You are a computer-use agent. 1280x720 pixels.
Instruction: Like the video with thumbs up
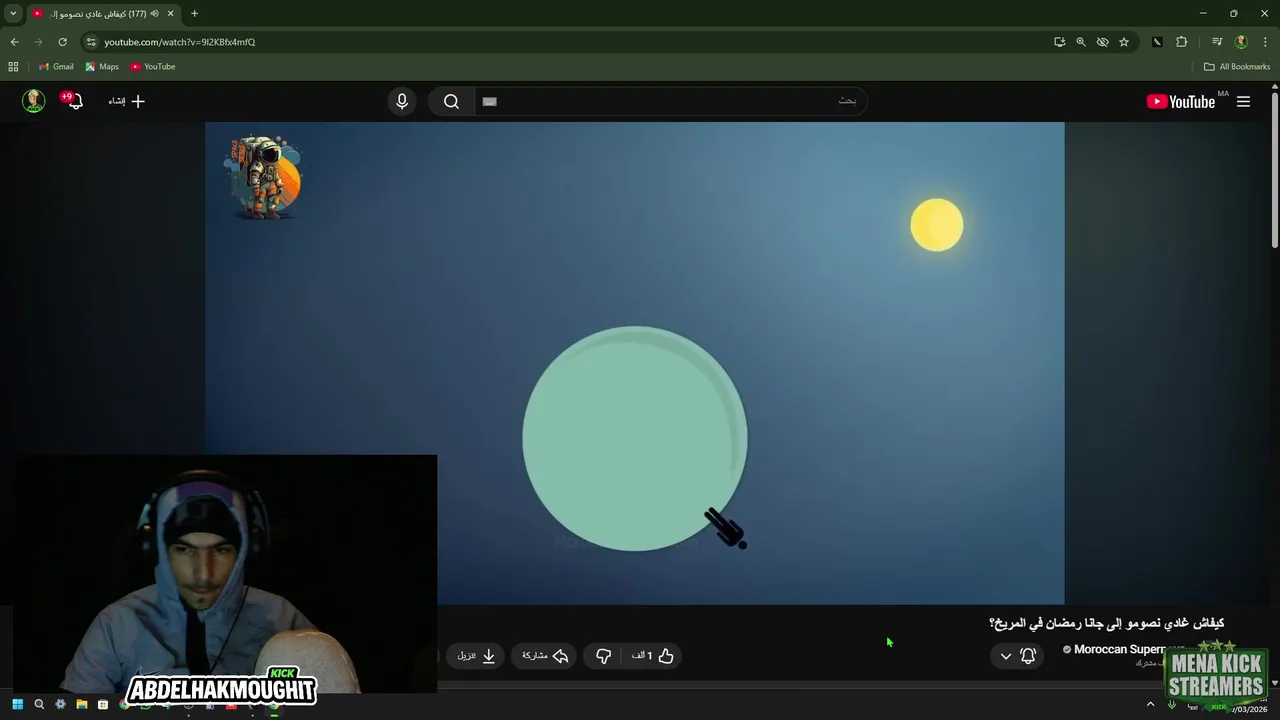653,656
